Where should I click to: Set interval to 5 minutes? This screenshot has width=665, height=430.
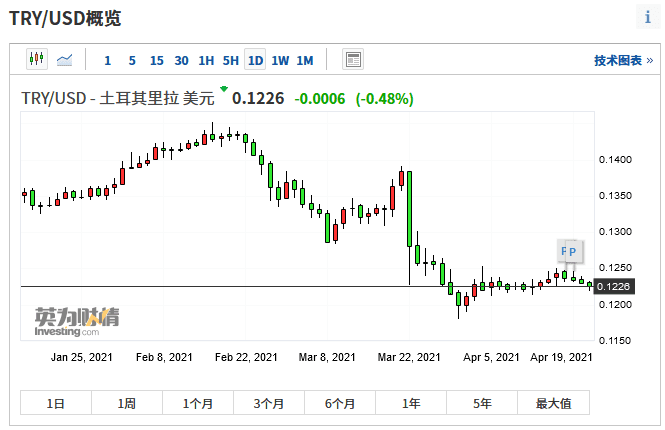coord(132,61)
